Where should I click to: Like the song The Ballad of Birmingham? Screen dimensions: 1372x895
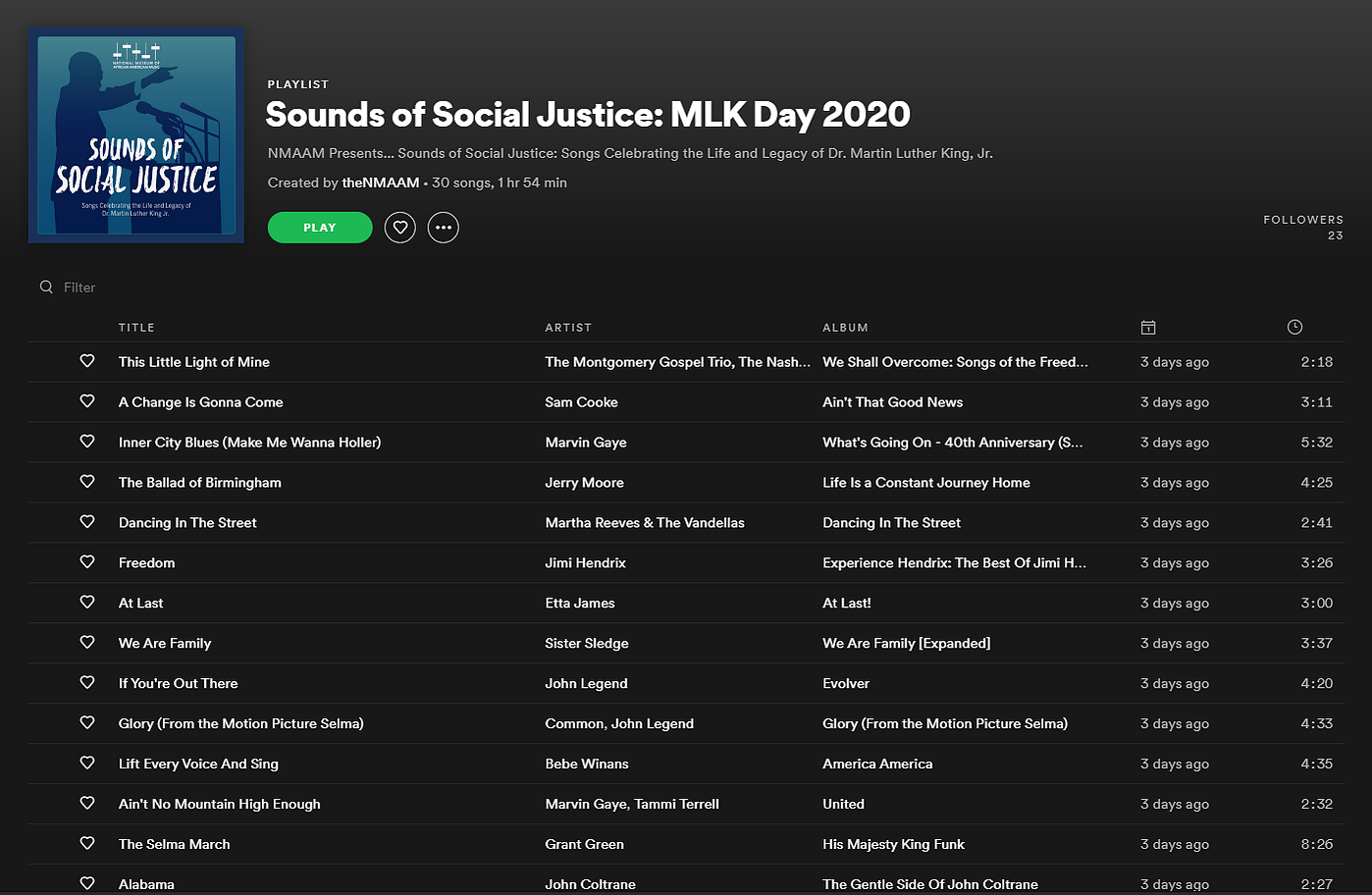(87, 482)
